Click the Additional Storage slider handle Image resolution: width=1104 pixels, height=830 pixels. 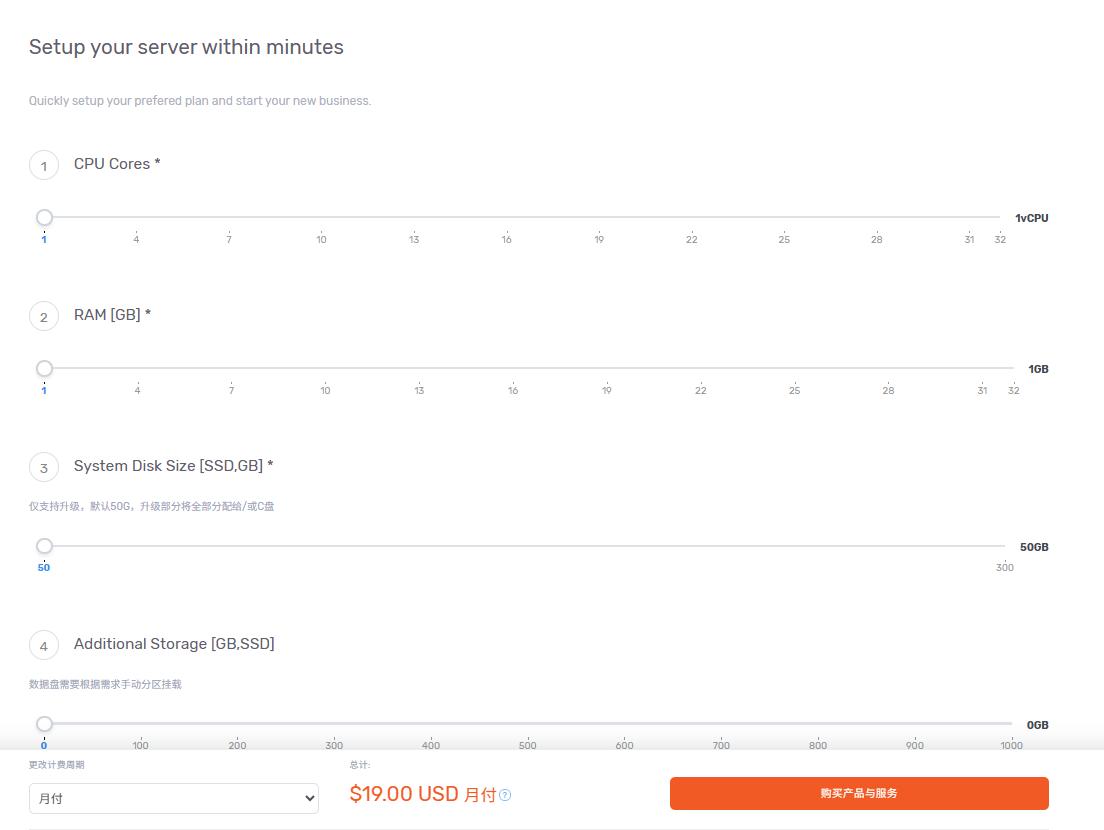pos(44,724)
